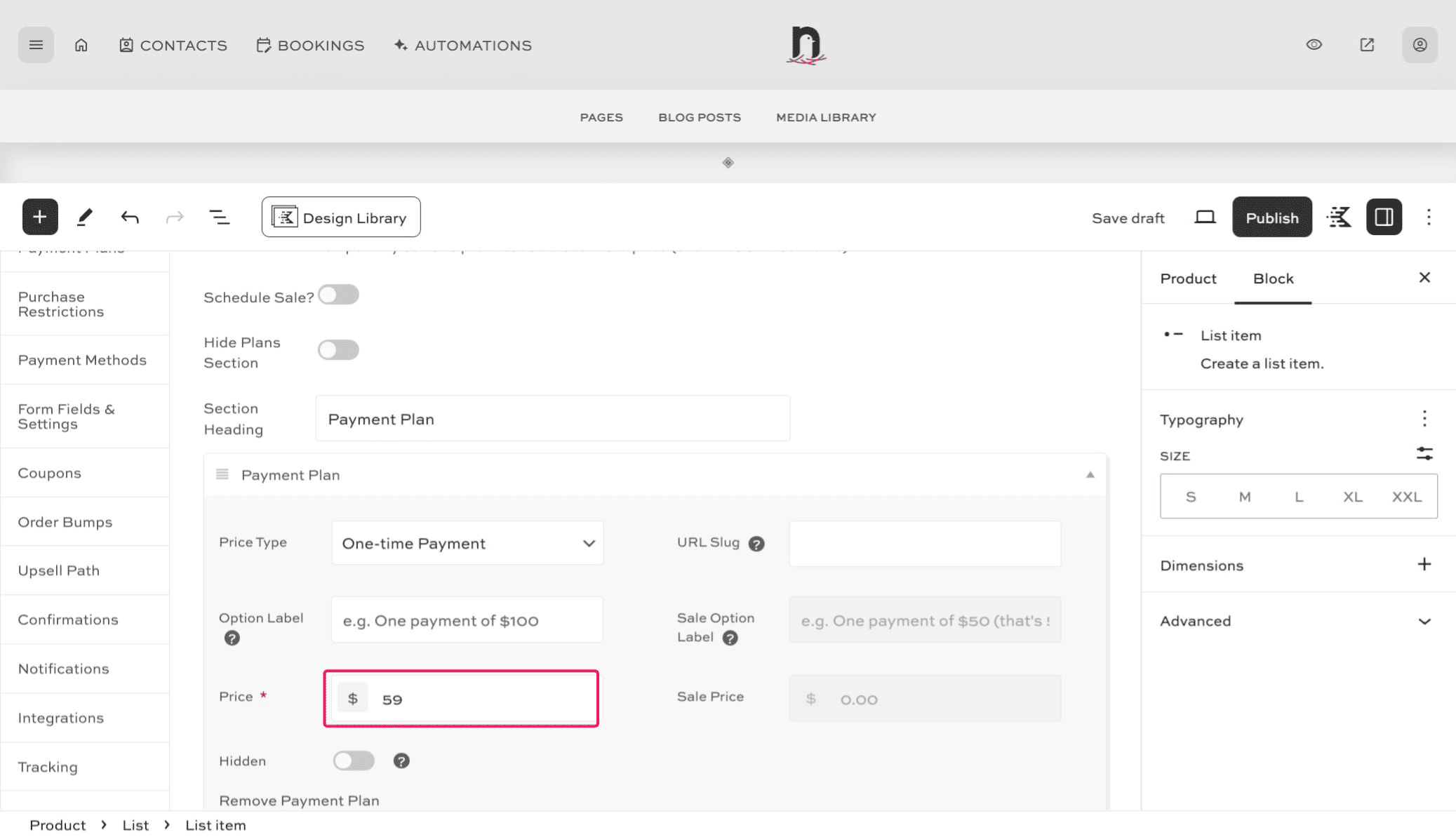1456x837 pixels.
Task: Open the account profile icon
Action: (x=1420, y=44)
